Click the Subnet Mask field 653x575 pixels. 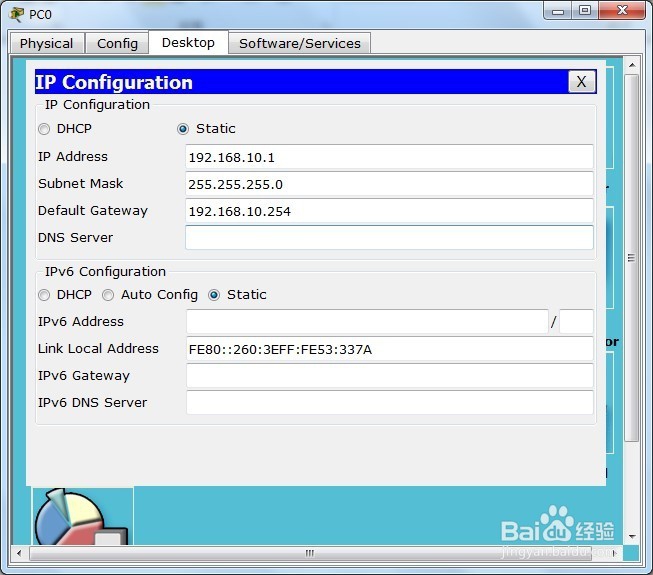389,184
